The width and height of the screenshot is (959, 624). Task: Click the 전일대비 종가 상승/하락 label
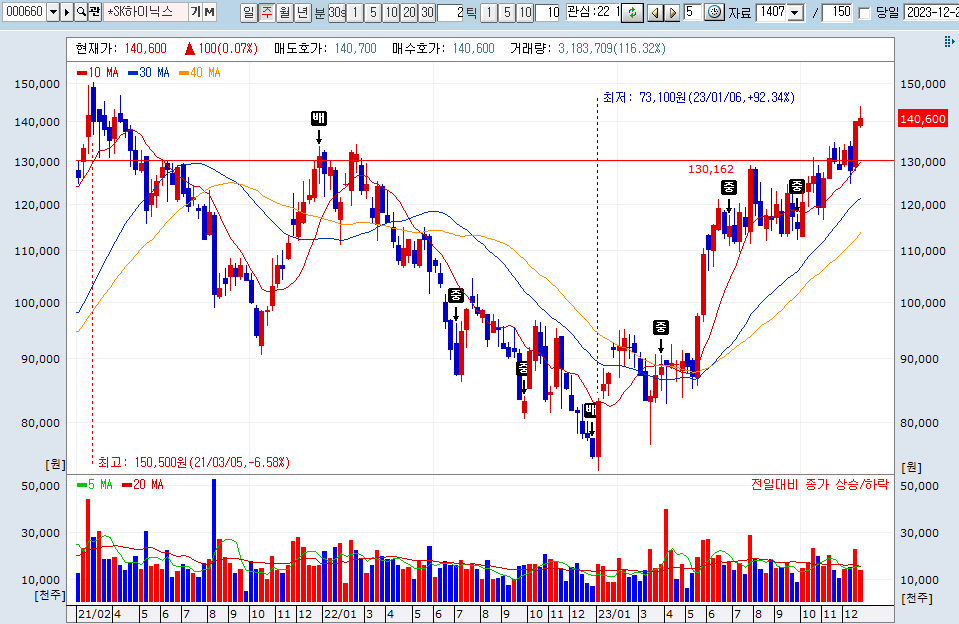pyautogui.click(x=820, y=485)
